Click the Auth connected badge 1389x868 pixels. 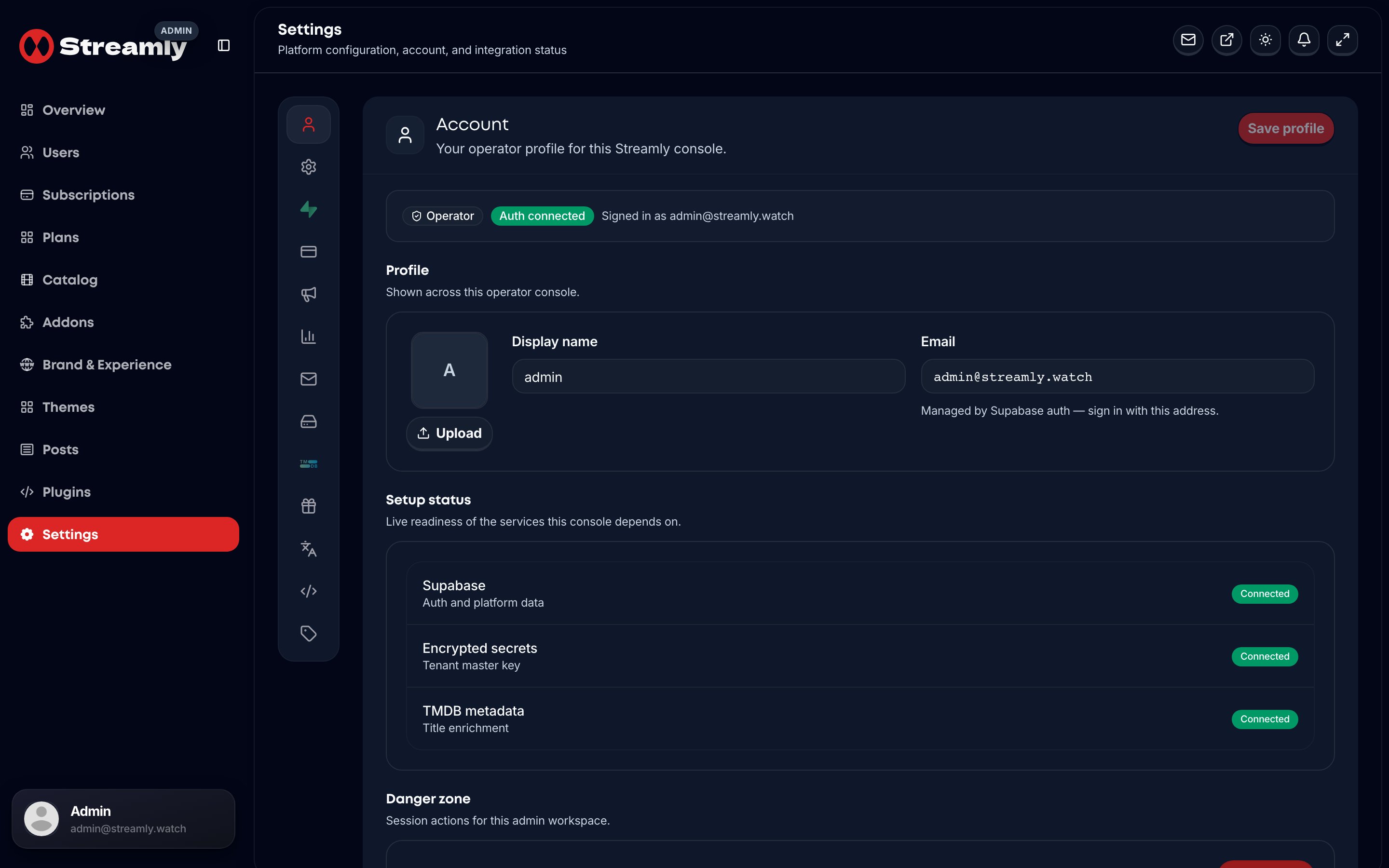point(542,217)
